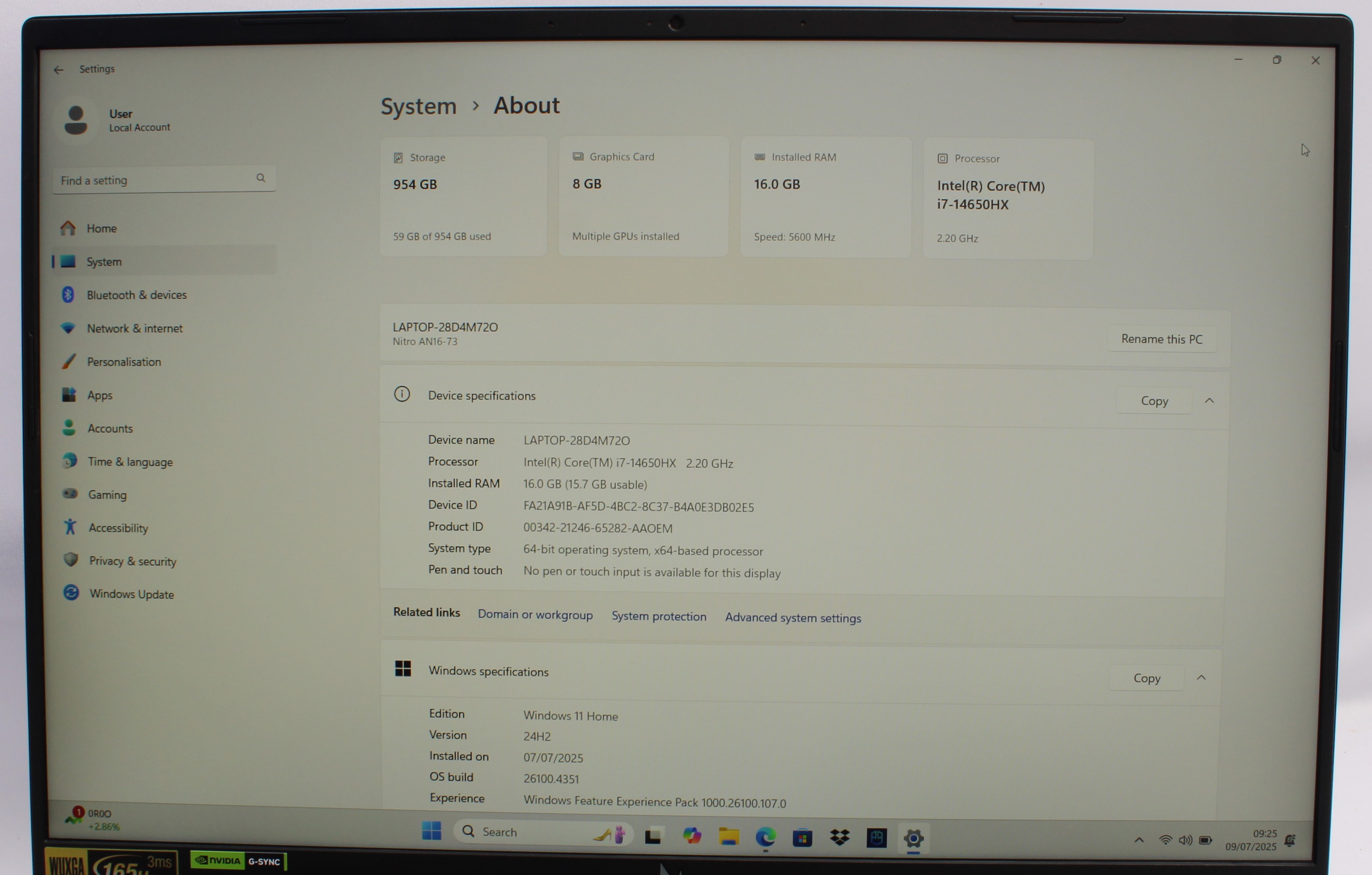Select the OS build value 26100.4351
The image size is (1372, 875).
551,779
